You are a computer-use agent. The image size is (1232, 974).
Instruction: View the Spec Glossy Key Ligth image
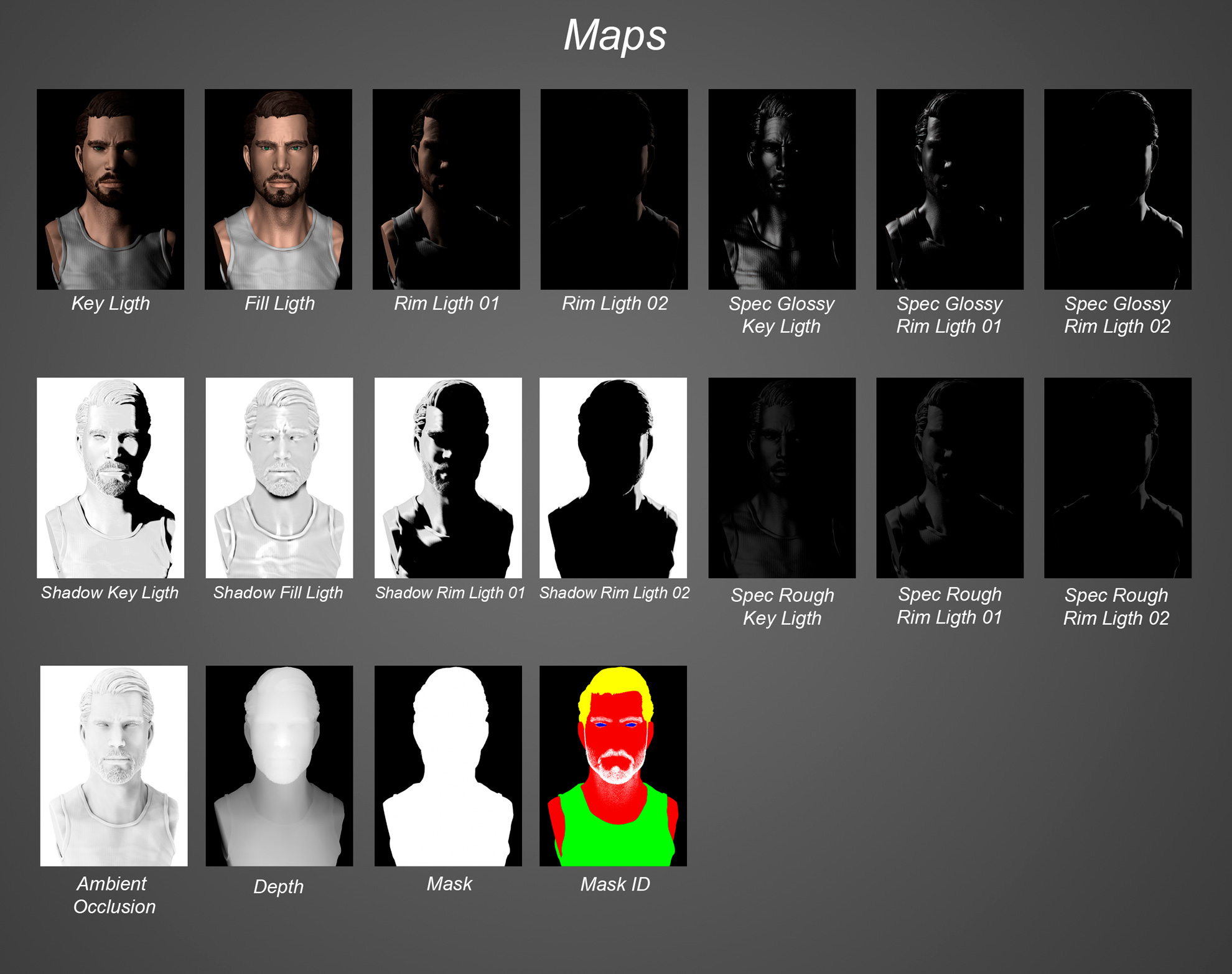[782, 189]
